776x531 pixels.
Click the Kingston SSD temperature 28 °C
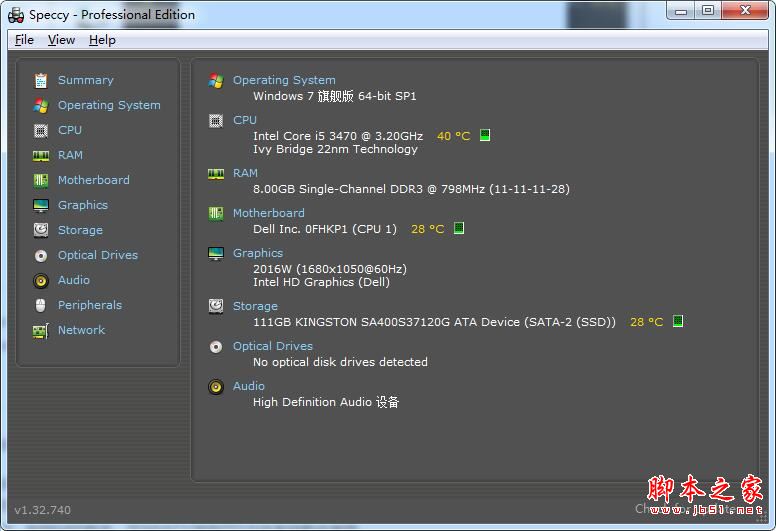[646, 322]
